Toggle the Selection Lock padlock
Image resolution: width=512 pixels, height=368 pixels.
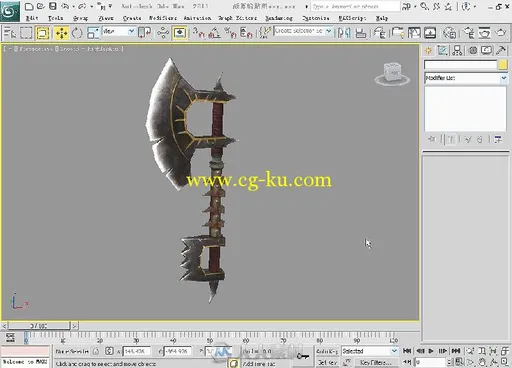[x=96, y=351]
